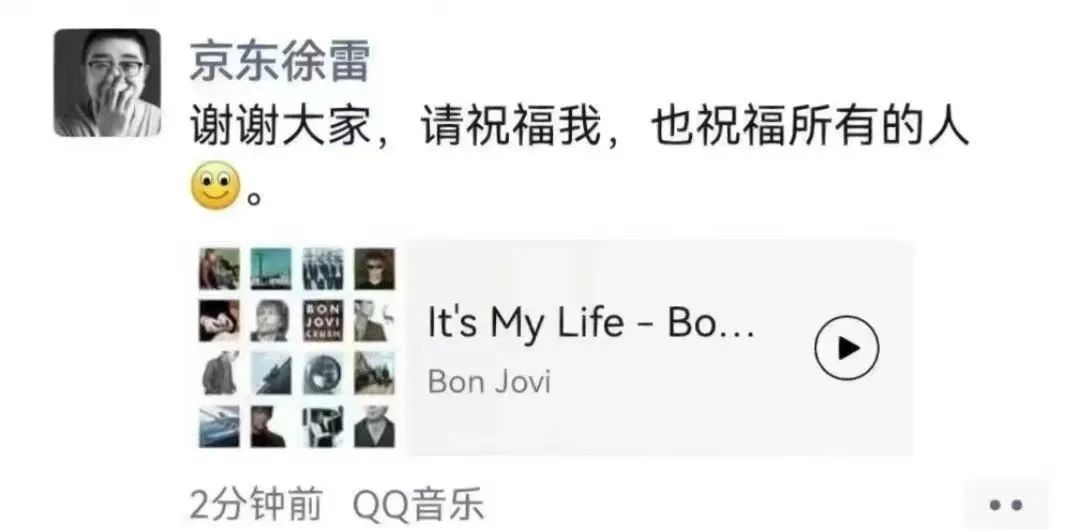Viewport: 1080px width, 529px height.
Task: Click the blue car hood tile
Action: (x=219, y=426)
